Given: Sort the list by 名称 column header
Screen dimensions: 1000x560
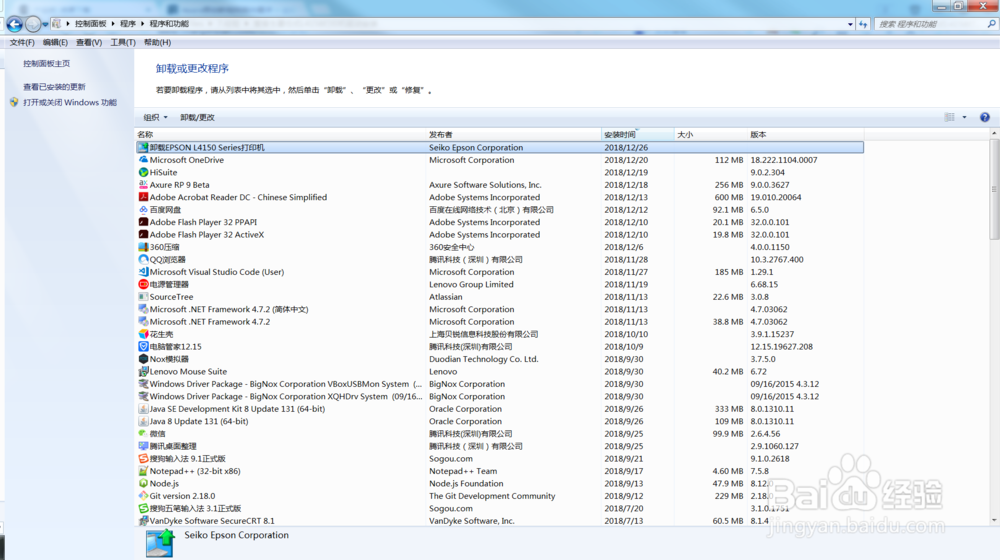Looking at the screenshot, I should [x=281, y=135].
